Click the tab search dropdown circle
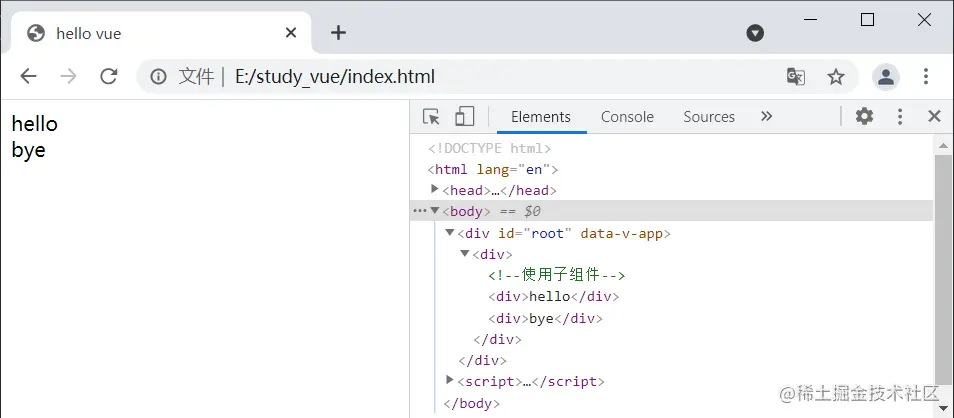This screenshot has height=418, width=954. (x=755, y=33)
